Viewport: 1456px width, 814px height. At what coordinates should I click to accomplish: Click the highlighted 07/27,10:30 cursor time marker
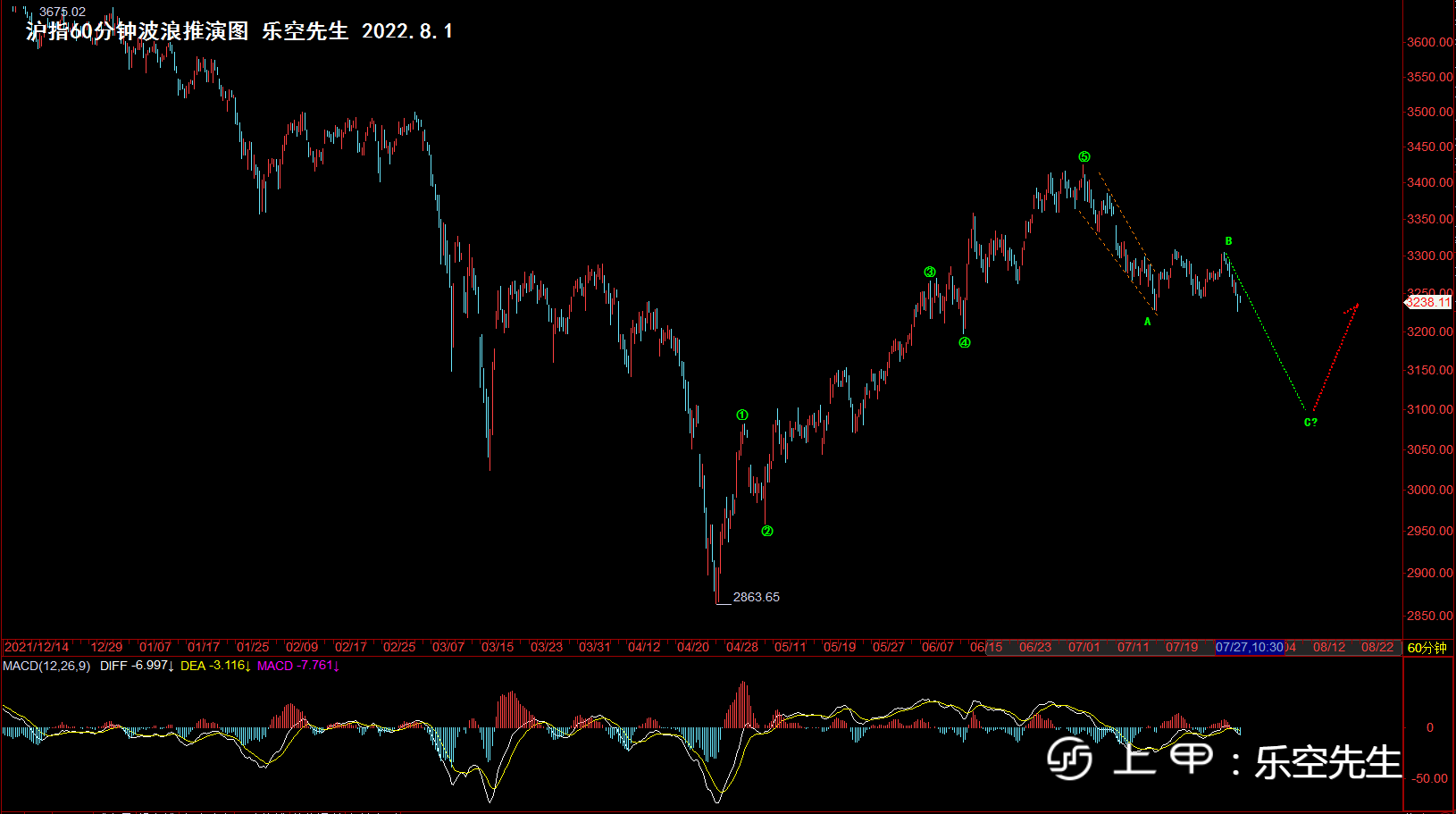tap(1249, 647)
